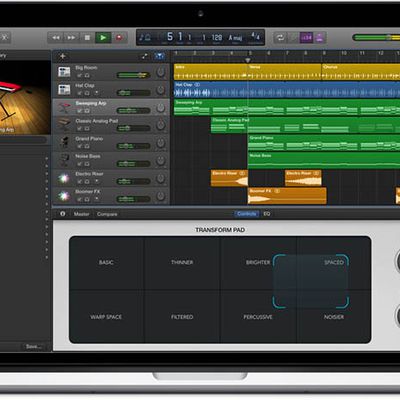
Task: Select the Grand Piano track icon
Action: (x=64, y=142)
